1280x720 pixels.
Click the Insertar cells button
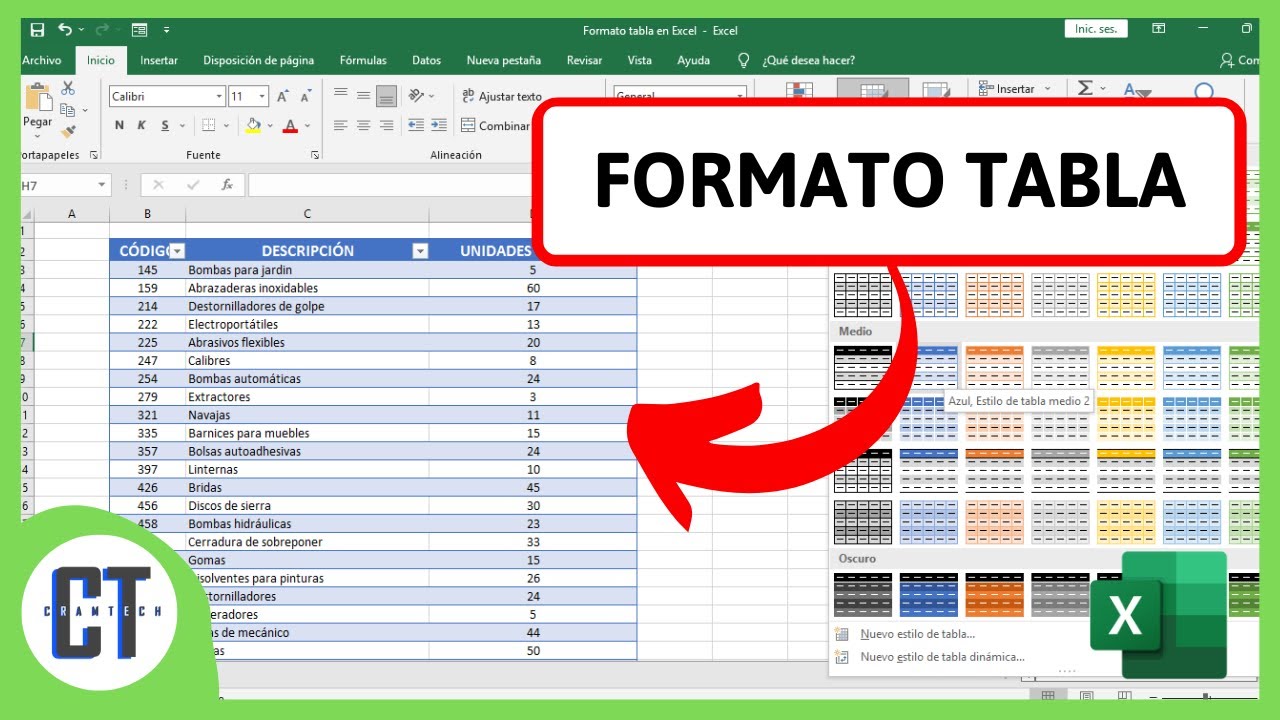pyautogui.click(x=1015, y=89)
